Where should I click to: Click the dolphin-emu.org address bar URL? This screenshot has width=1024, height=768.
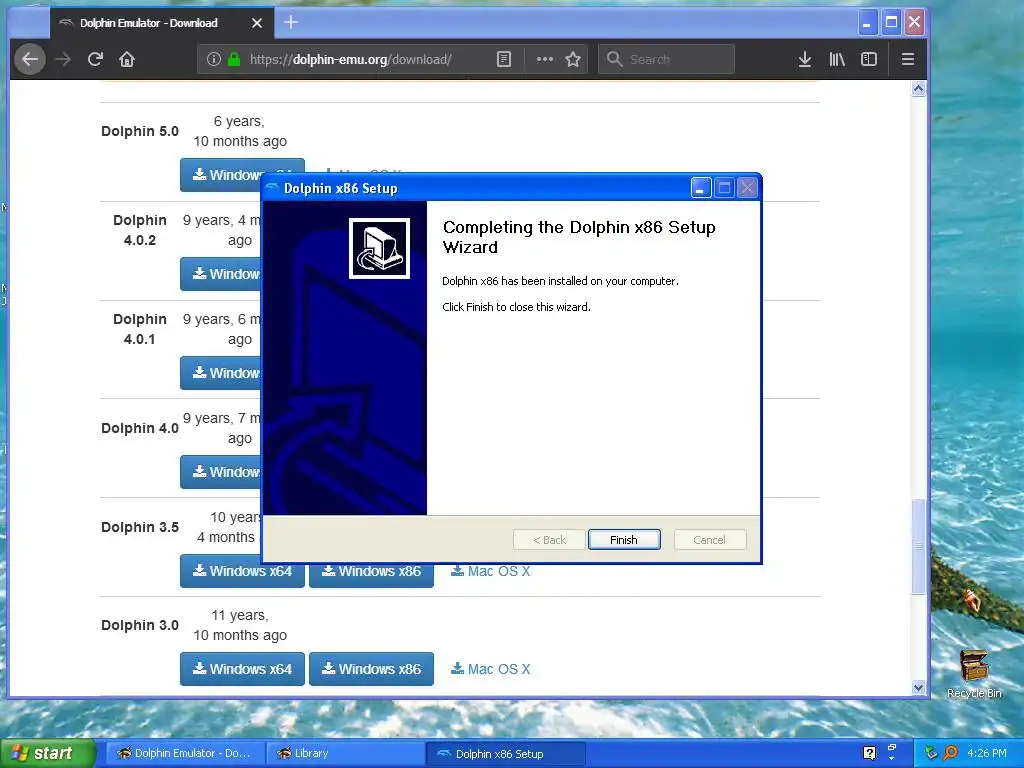(x=351, y=59)
